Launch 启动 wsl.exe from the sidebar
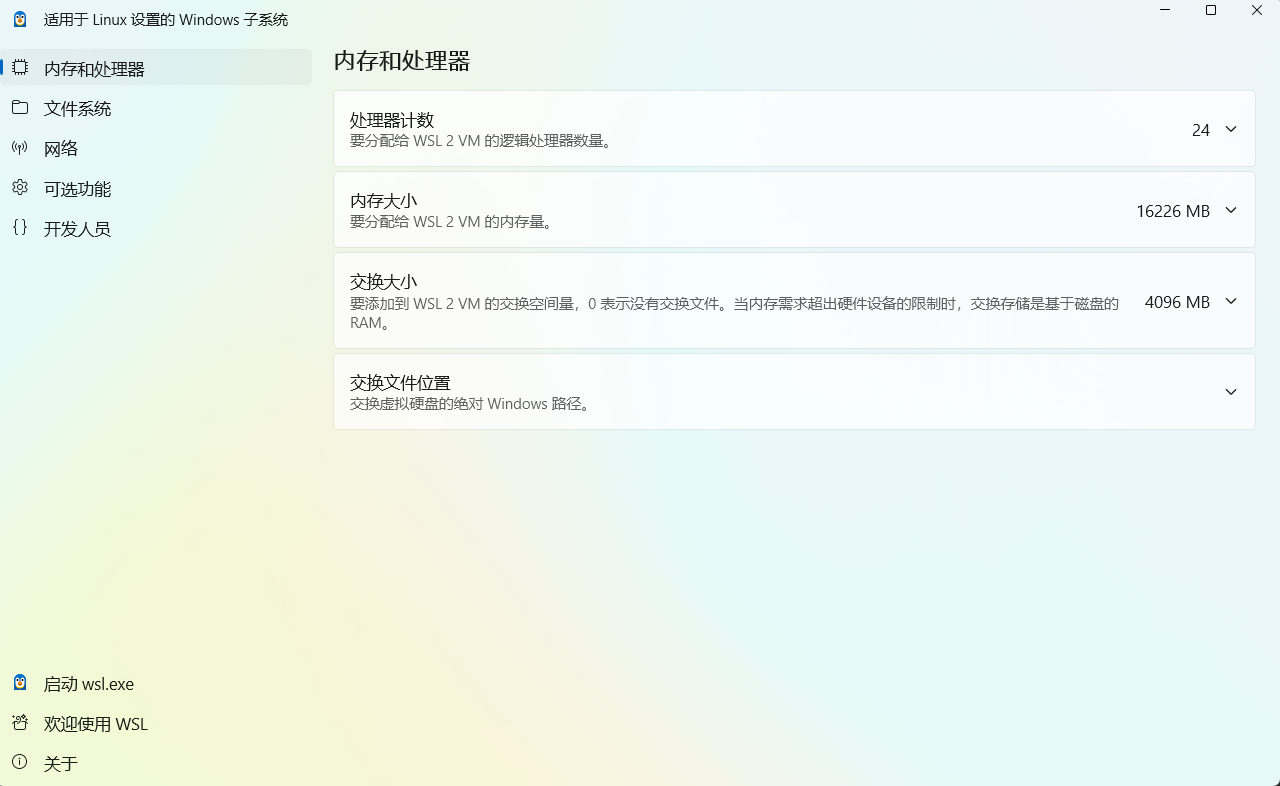This screenshot has height=786, width=1280. [157, 683]
